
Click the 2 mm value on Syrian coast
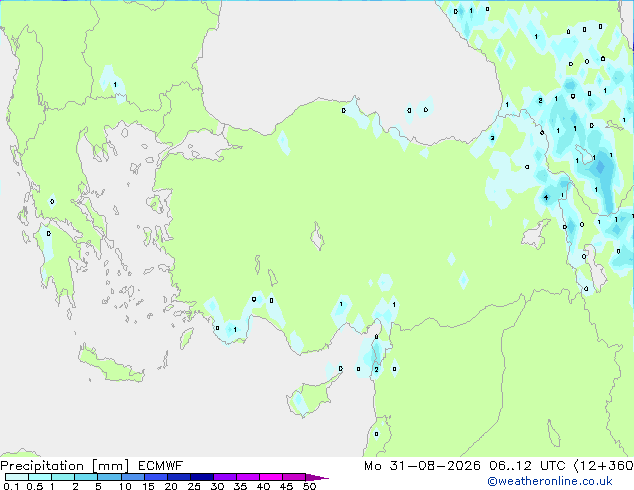click(376, 370)
